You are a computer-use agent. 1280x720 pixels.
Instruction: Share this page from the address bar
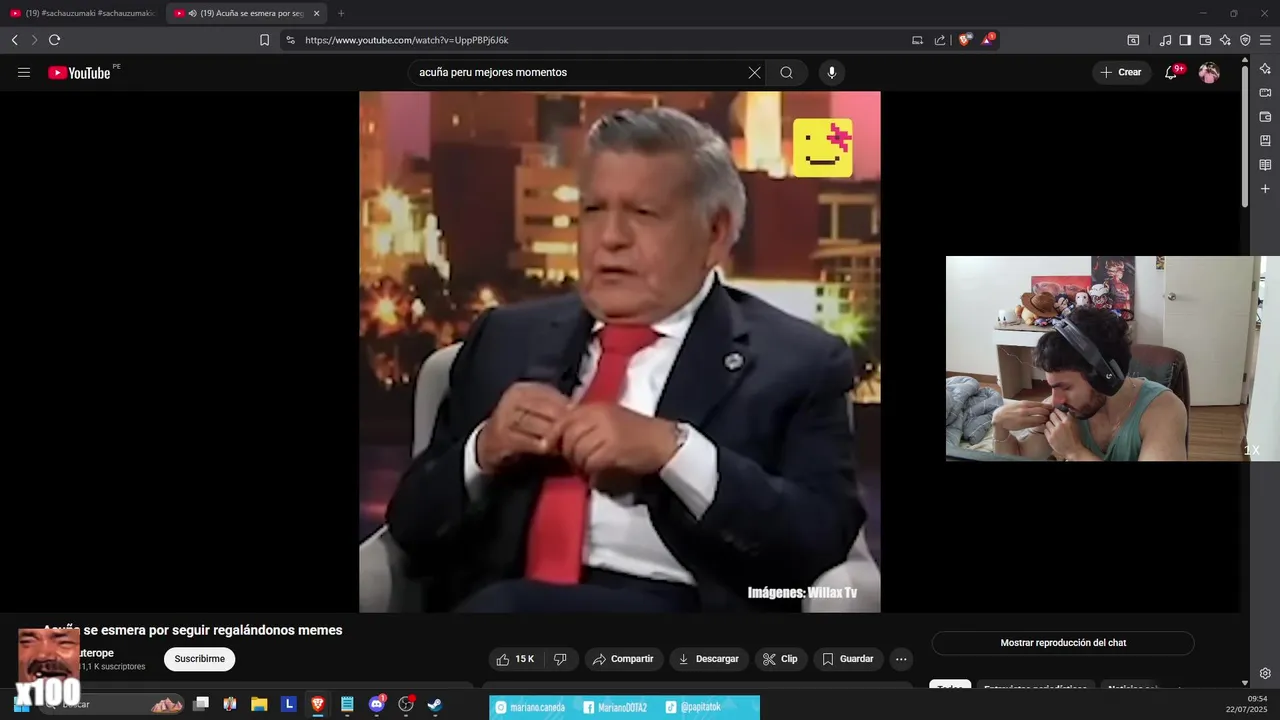pos(940,40)
